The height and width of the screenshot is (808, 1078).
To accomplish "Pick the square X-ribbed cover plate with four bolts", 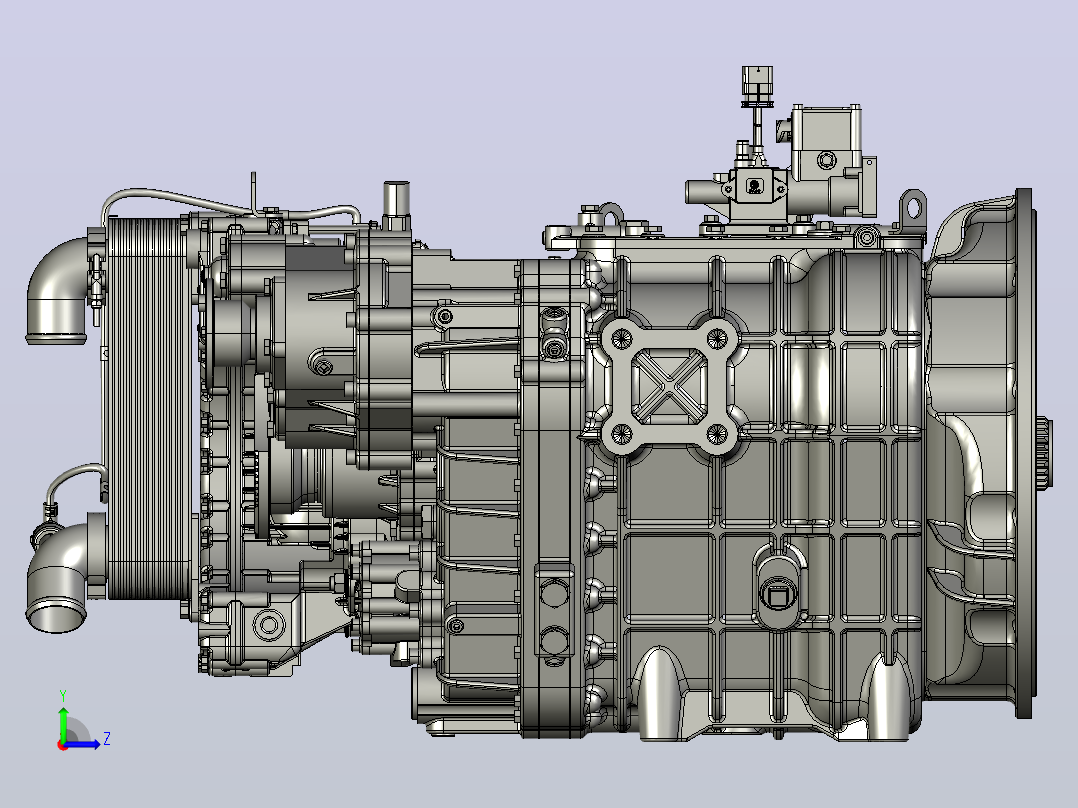I will (x=670, y=385).
